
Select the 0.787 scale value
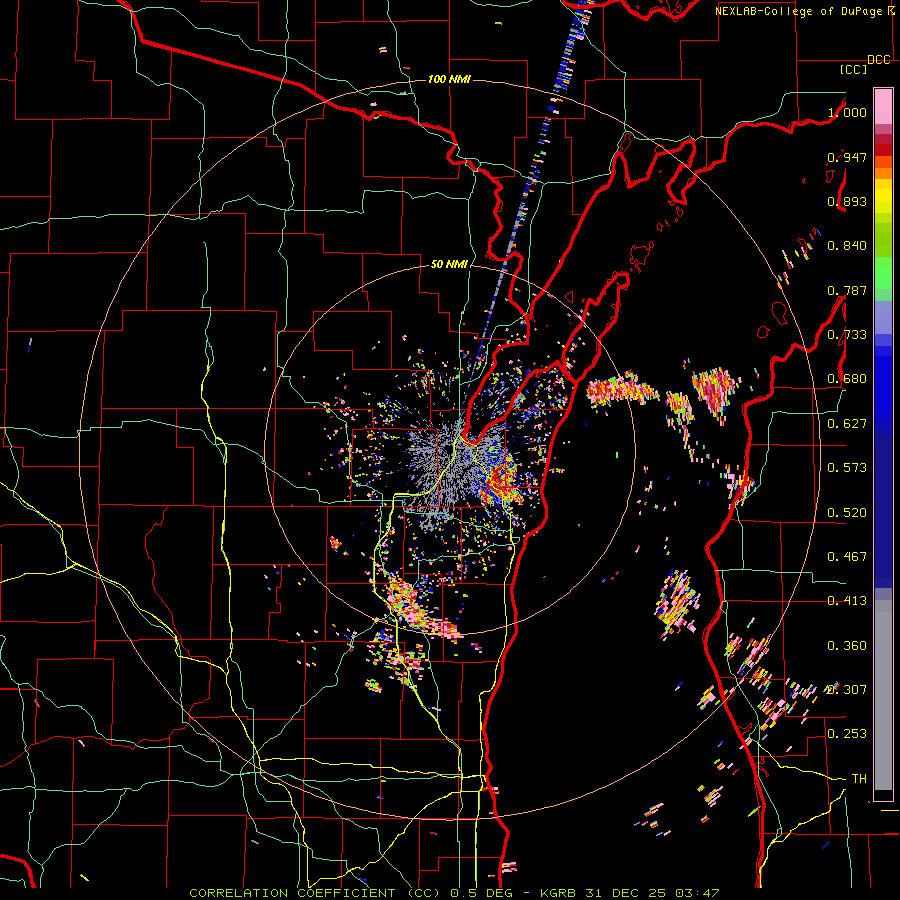847,290
